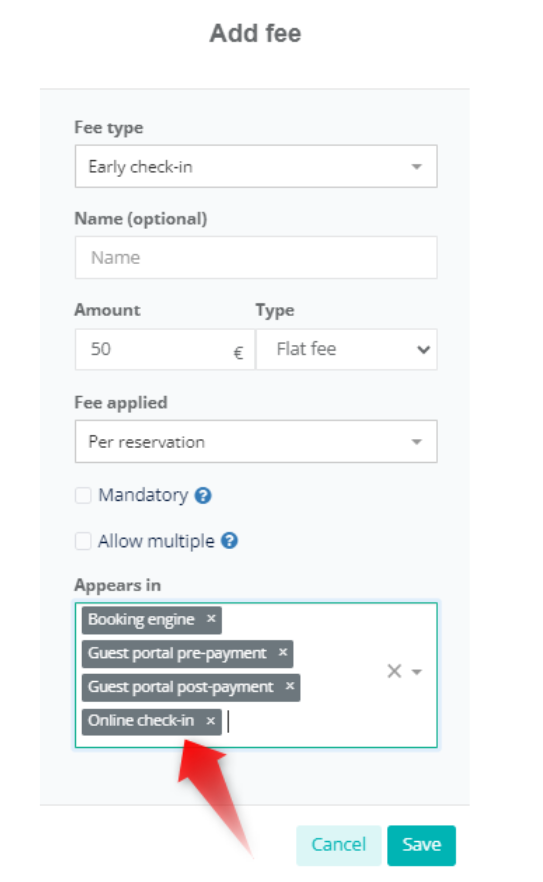Expand the Appears in dropdown arrow

click(x=417, y=672)
